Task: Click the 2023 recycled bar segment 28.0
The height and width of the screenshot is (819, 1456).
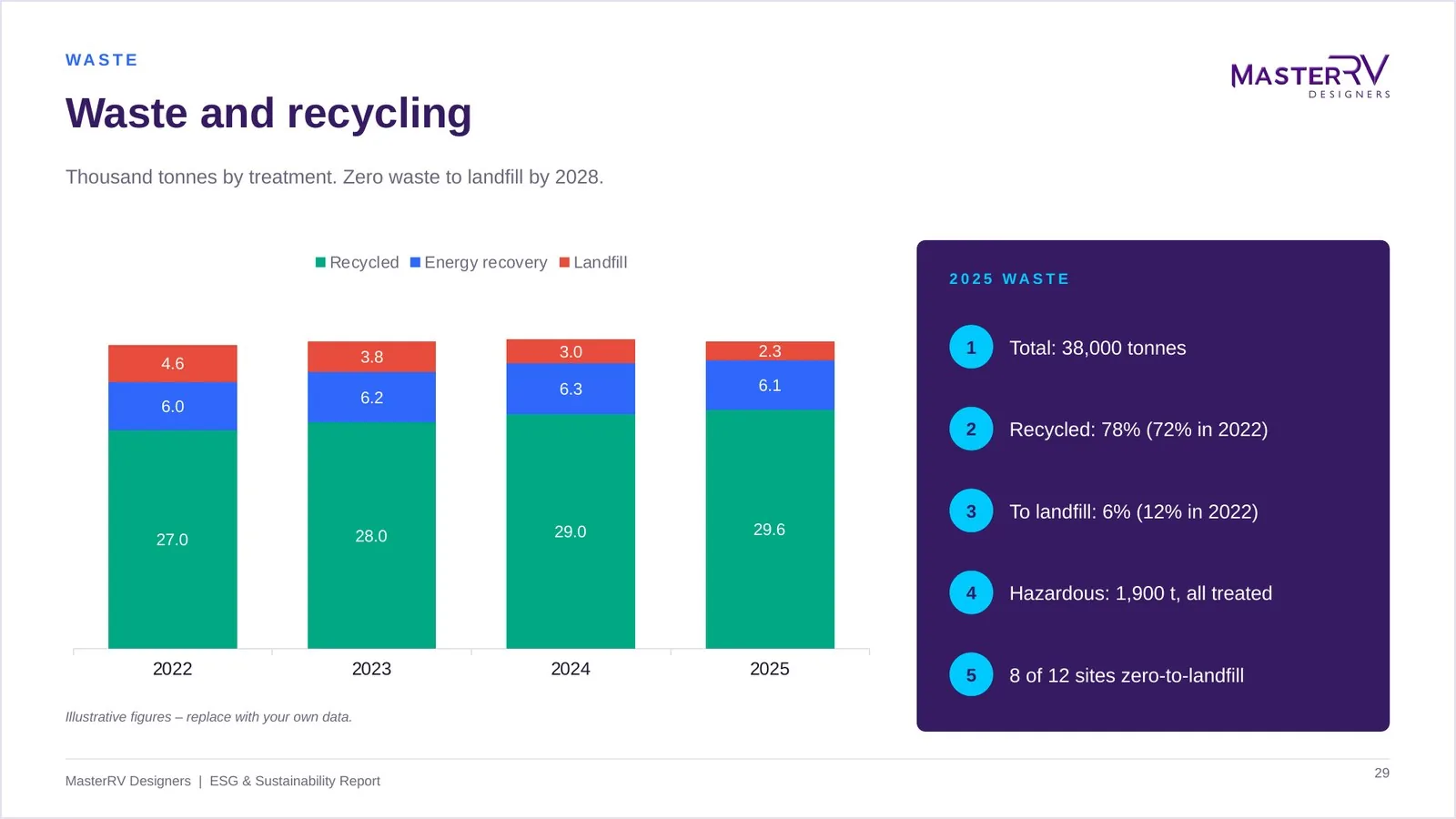Action: coord(371,535)
